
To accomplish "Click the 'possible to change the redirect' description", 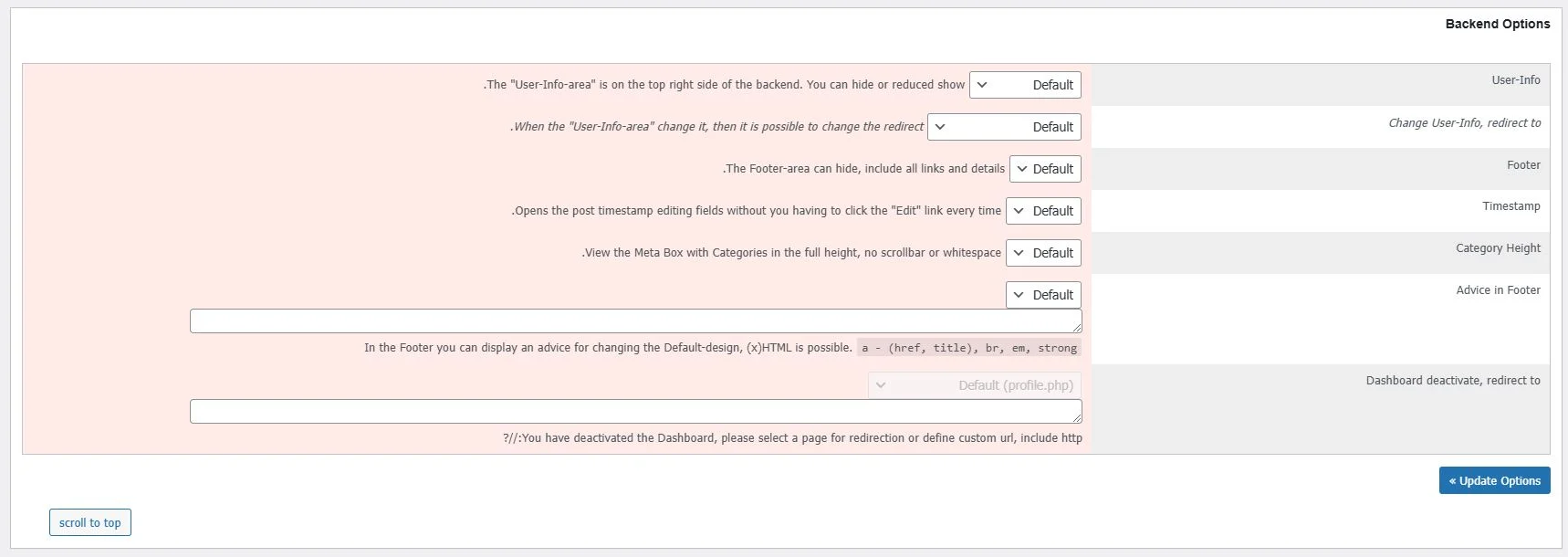I will (716, 127).
